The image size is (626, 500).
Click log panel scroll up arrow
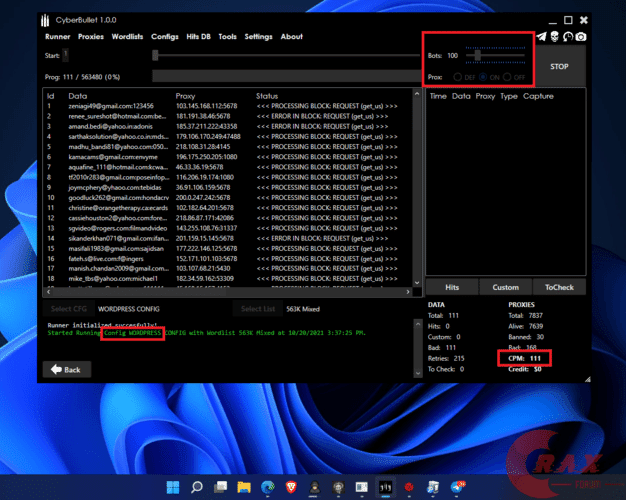point(418,324)
